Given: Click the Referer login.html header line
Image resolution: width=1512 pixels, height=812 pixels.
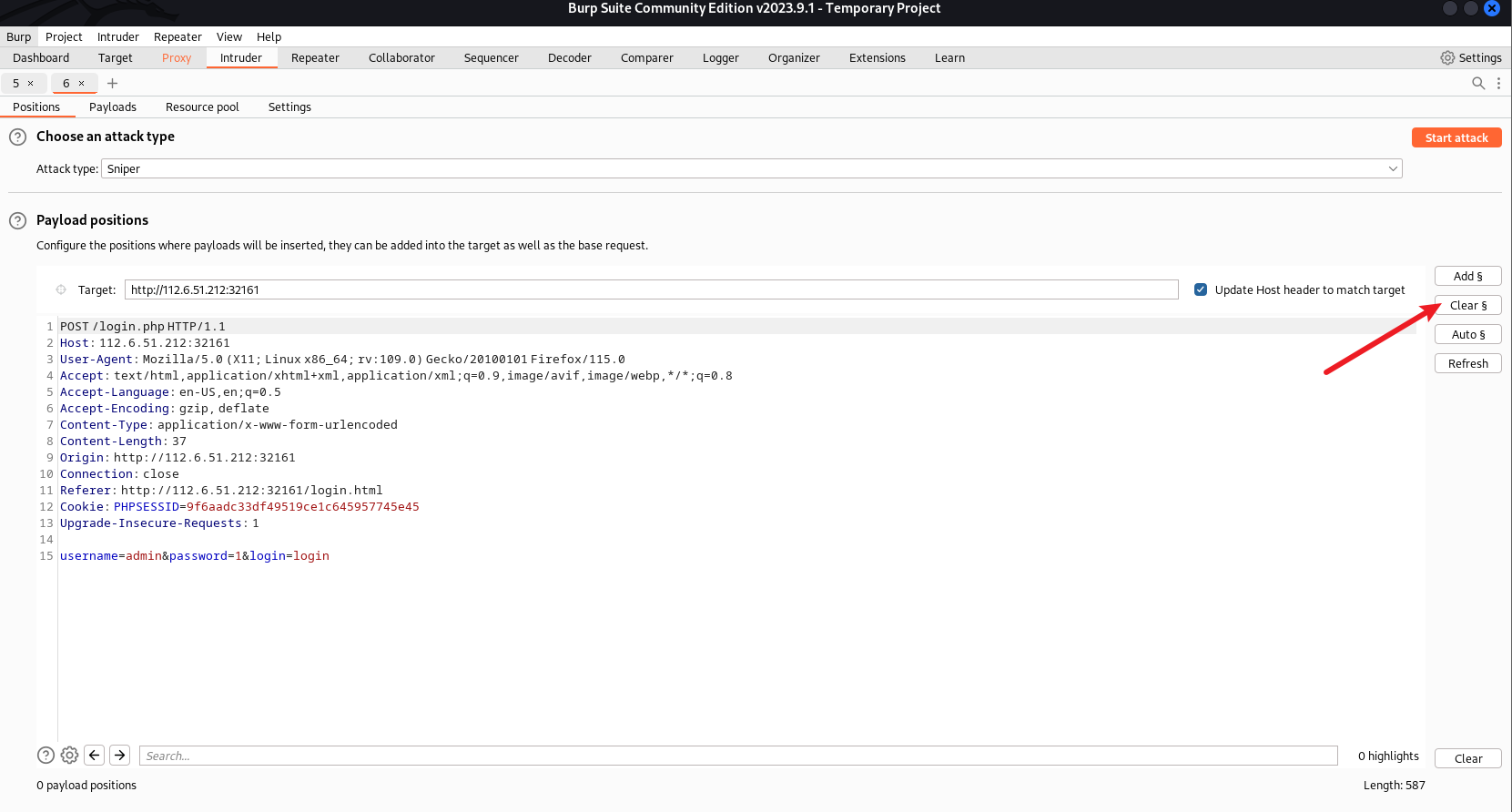Looking at the screenshot, I should point(221,490).
